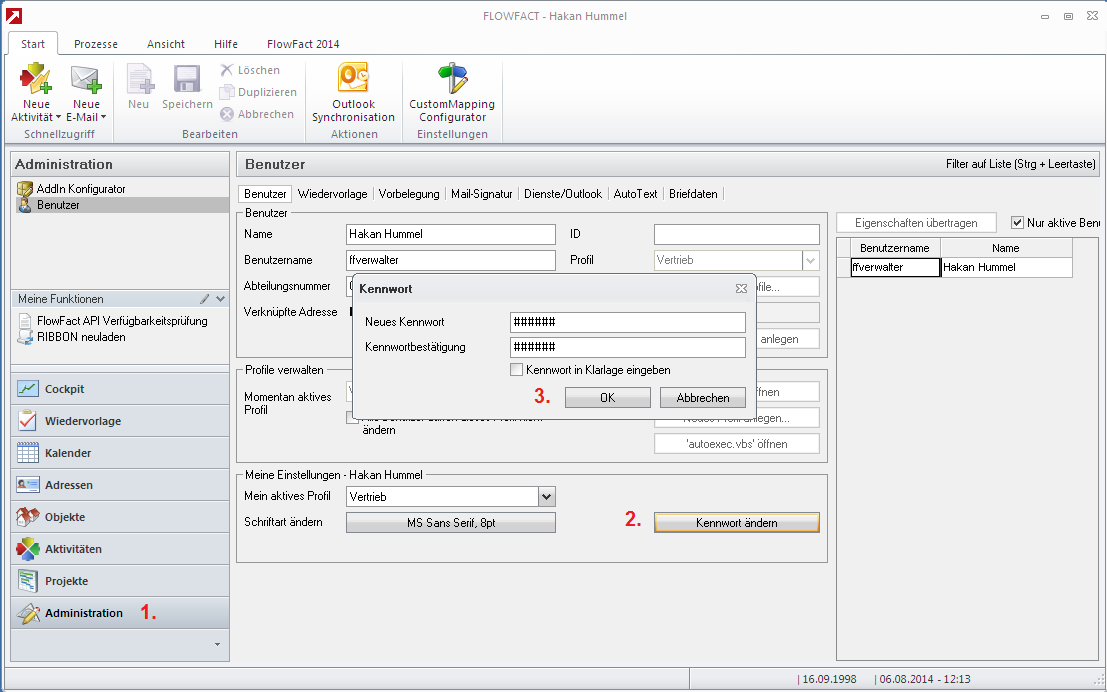Click Abbrechen in the Bearbeiten group

click(257, 114)
